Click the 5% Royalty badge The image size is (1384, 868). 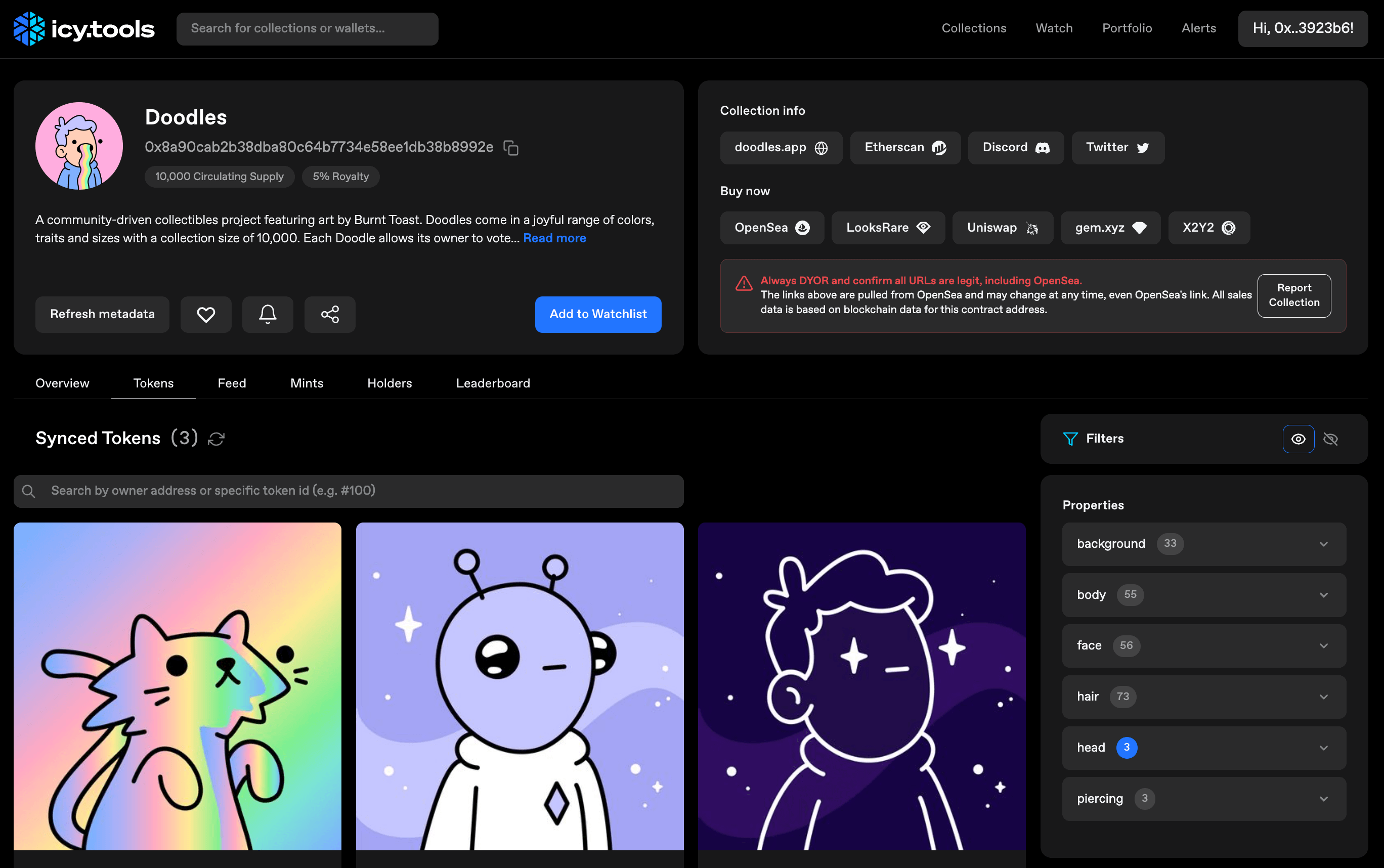coord(340,176)
